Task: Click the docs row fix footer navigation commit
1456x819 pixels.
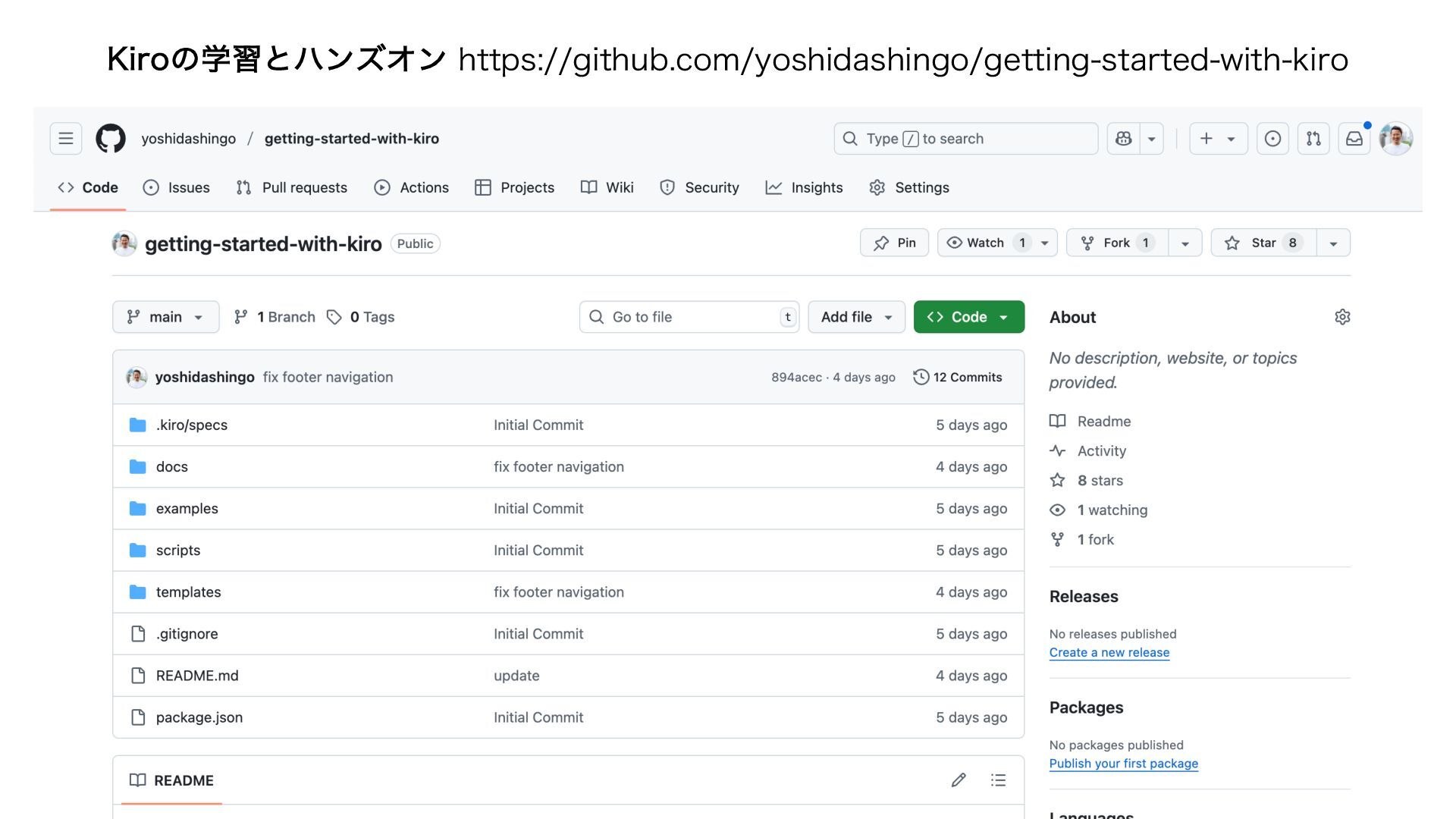Action: (559, 466)
